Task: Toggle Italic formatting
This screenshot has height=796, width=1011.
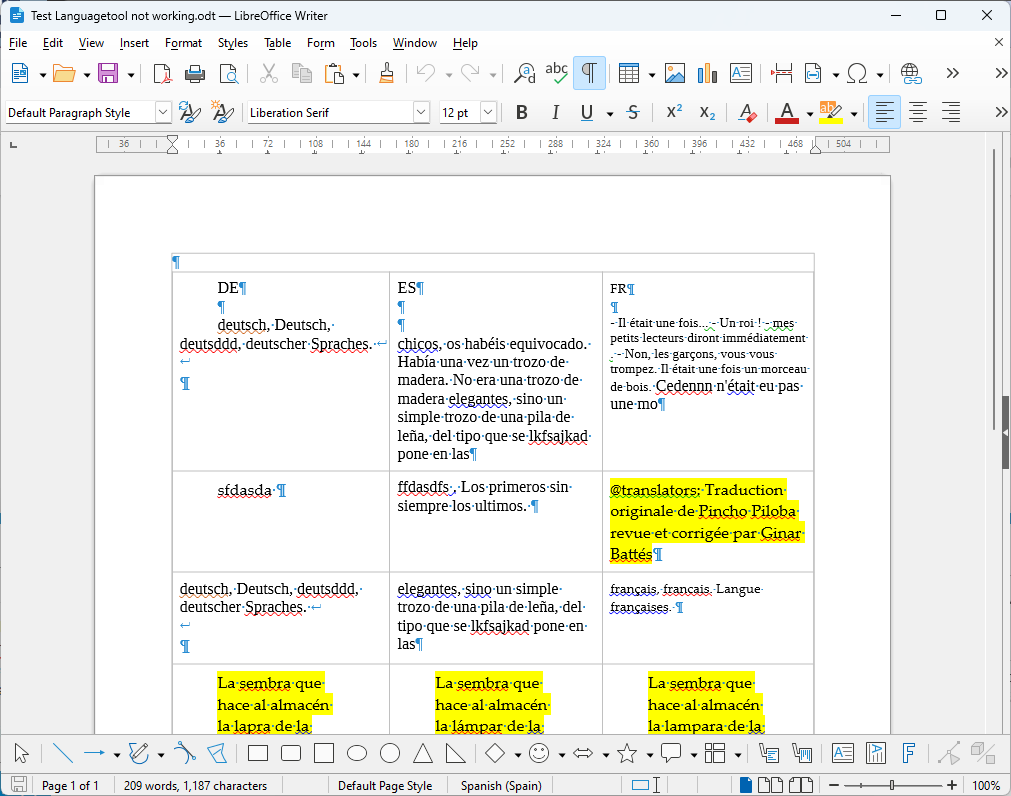Action: click(x=555, y=113)
